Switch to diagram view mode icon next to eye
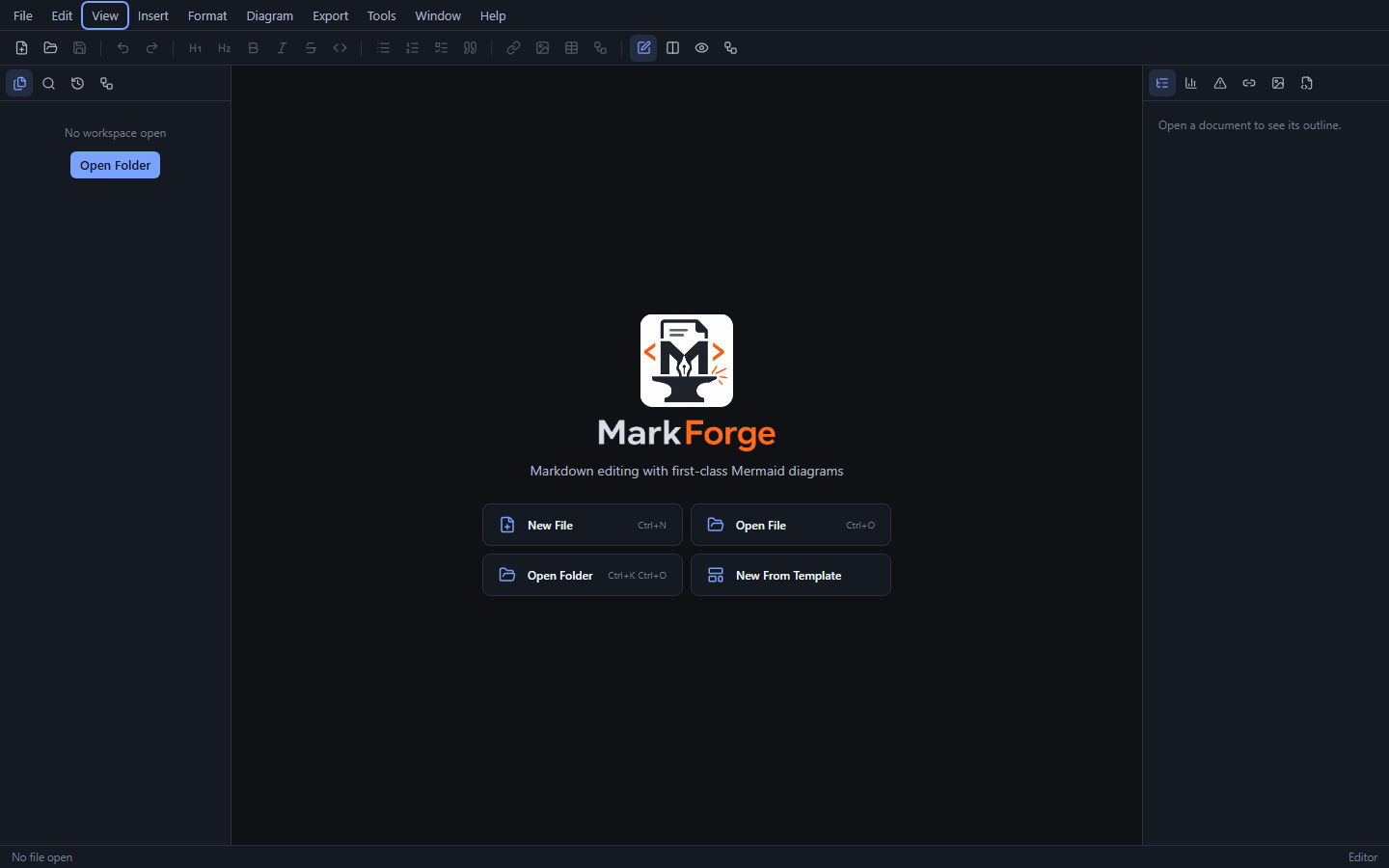 point(730,48)
